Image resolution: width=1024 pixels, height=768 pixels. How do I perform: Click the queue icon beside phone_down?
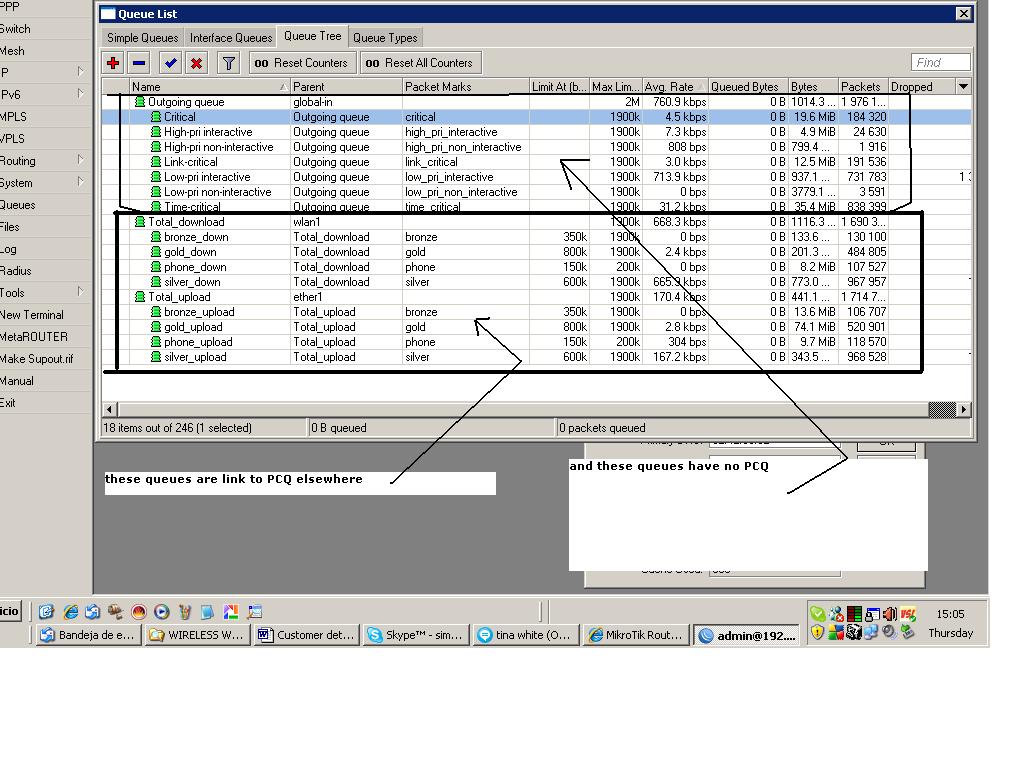click(x=155, y=267)
